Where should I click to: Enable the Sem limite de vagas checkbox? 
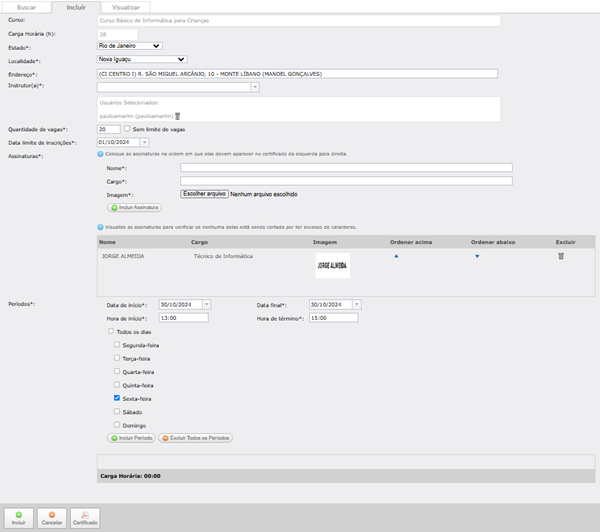click(x=127, y=129)
